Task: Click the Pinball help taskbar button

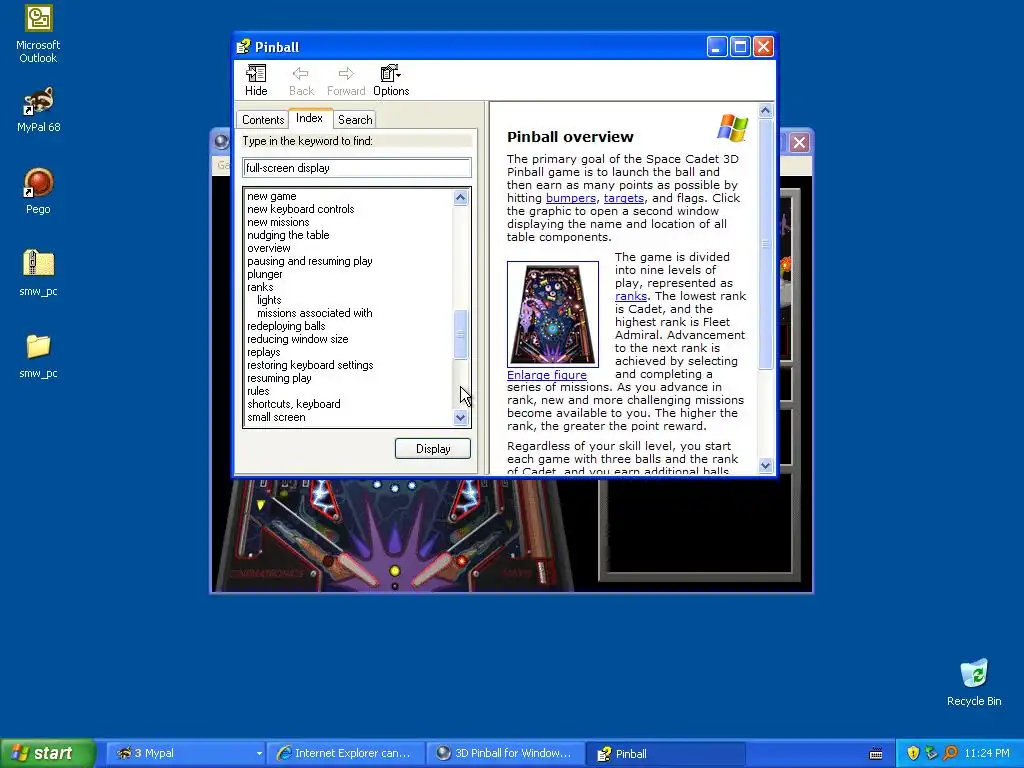Action: point(665,753)
